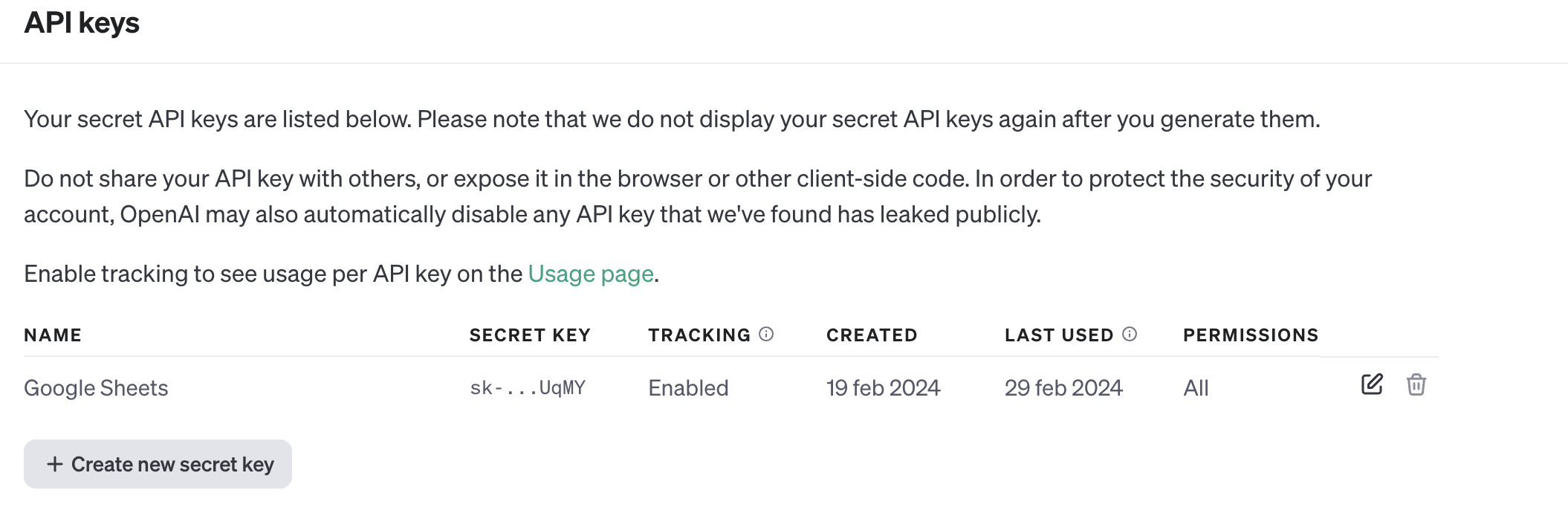Click the LAST USED column header text
This screenshot has height=525, width=1568.
click(1059, 335)
